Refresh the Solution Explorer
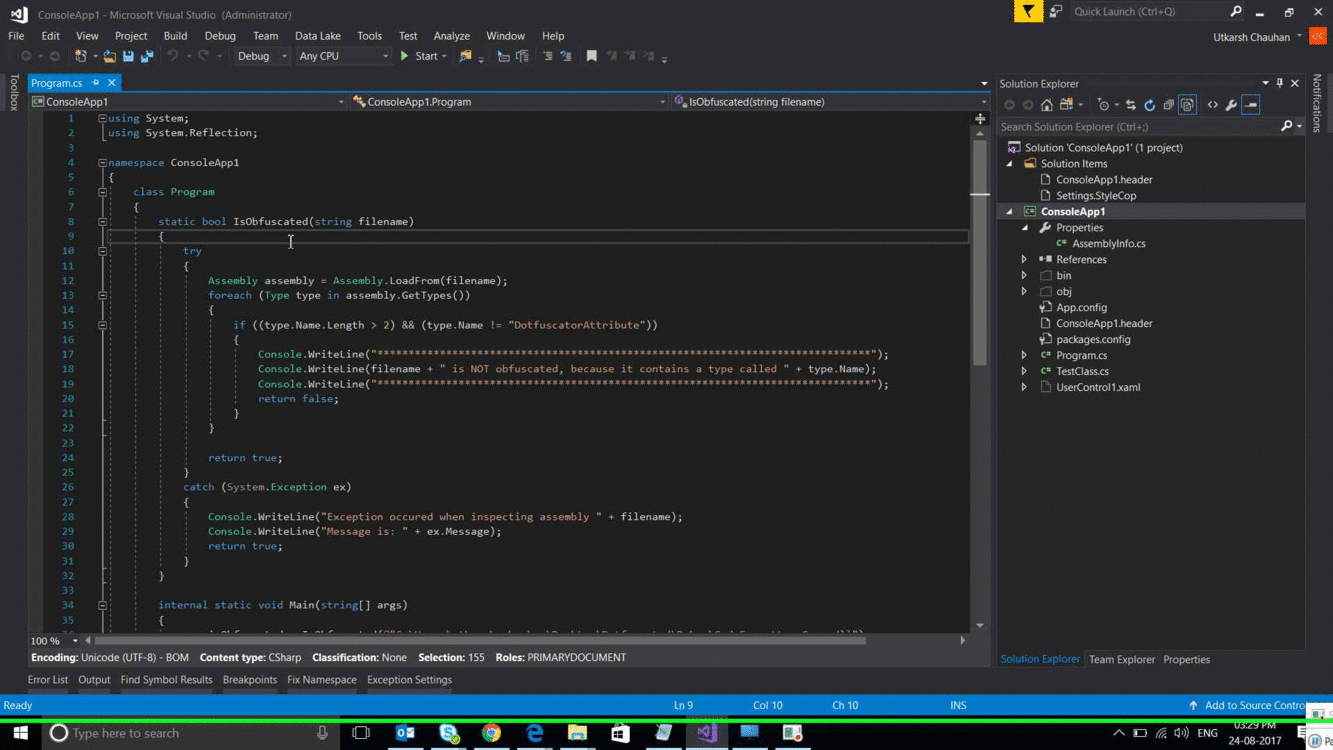1333x750 pixels. [1148, 104]
